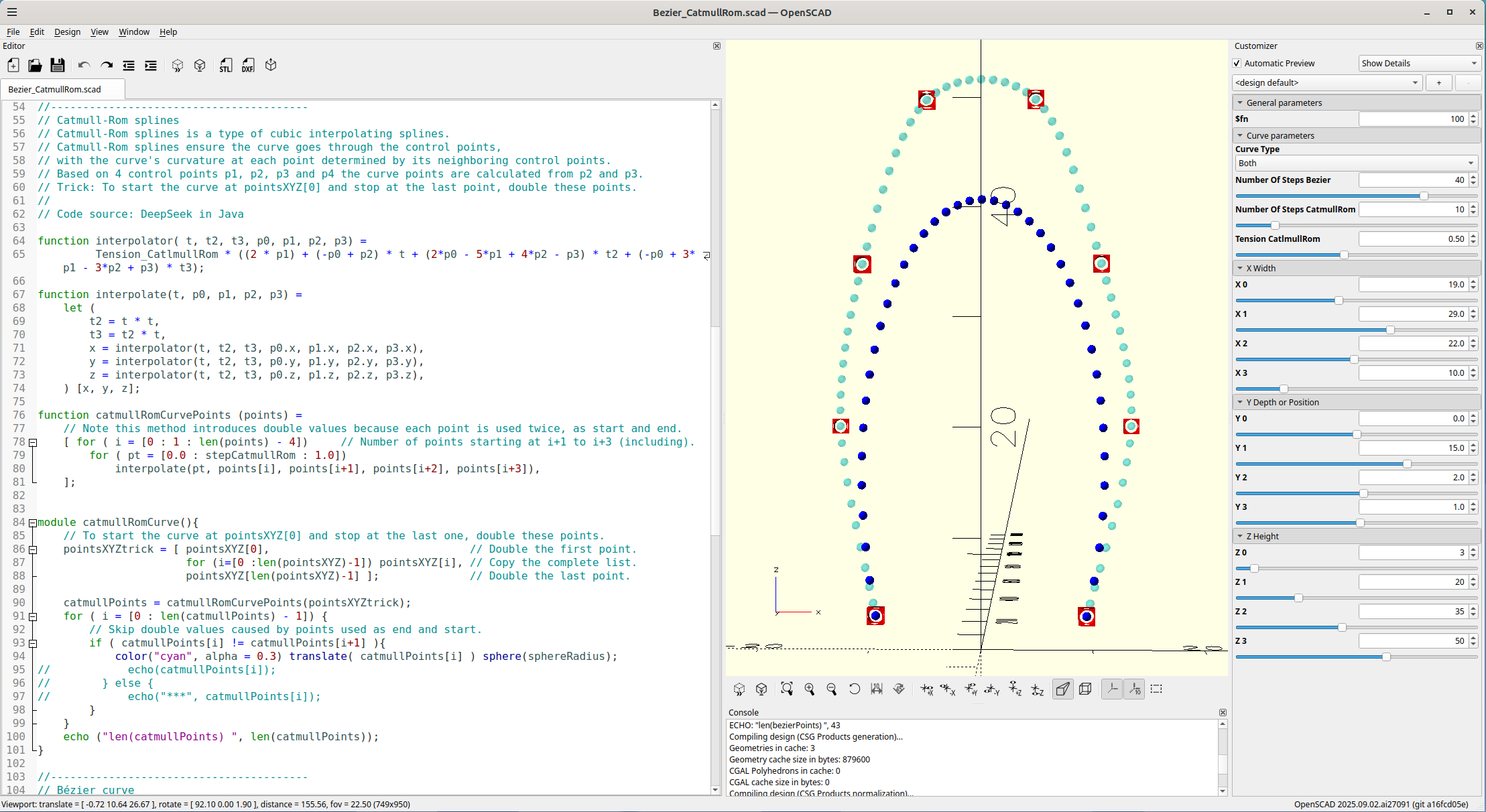Screen dimensions: 1486x812
Task: Click Reset View icon below viewport
Action: [855, 689]
